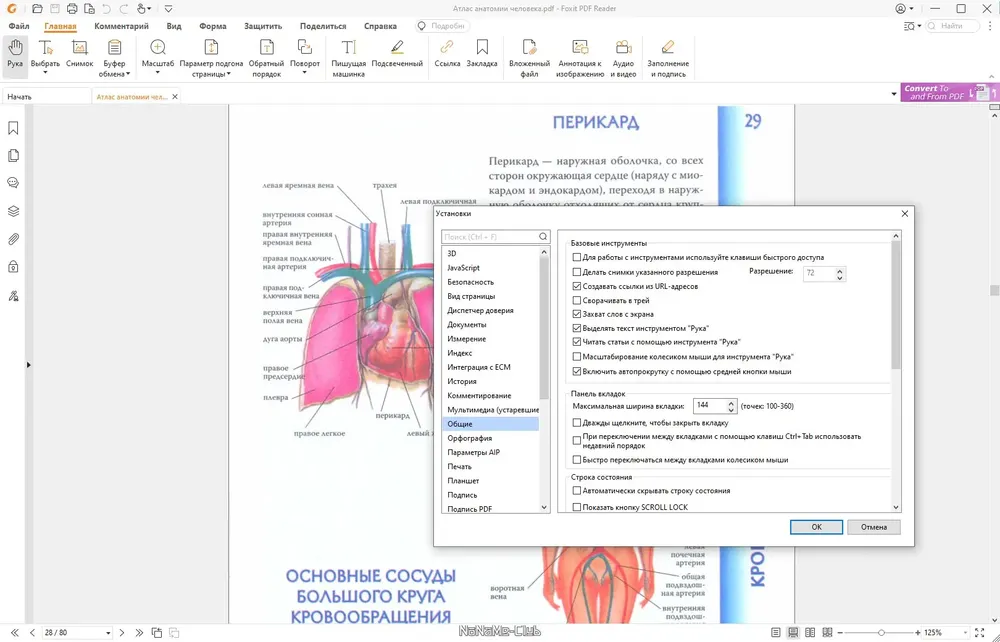Open the tab list dropdown arrow
The width and height of the screenshot is (1000, 642).
pos(893,94)
